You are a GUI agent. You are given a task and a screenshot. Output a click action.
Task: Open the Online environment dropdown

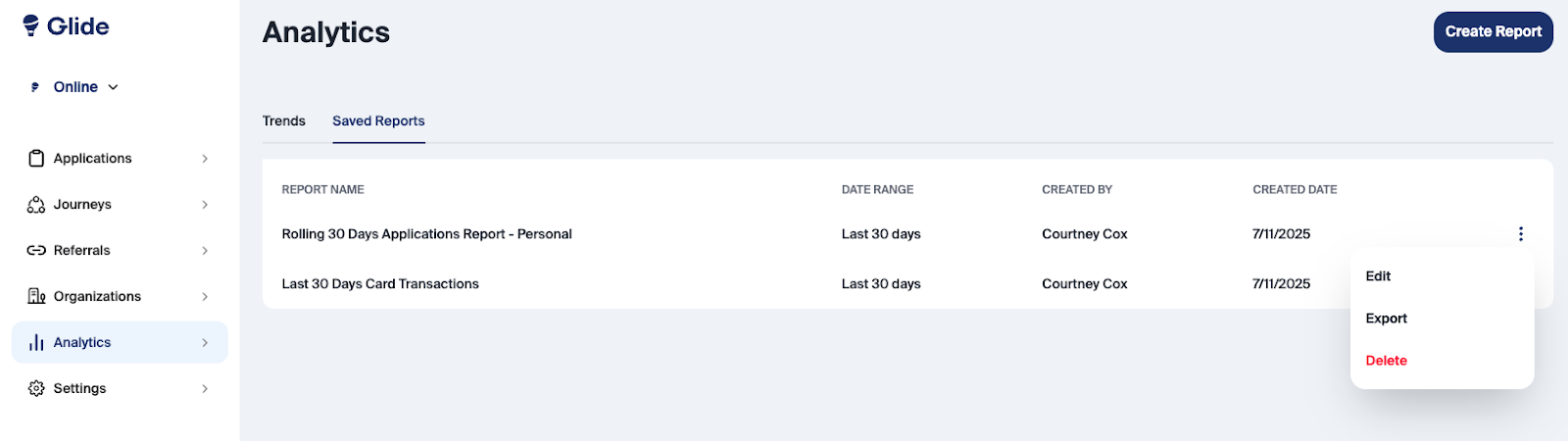[85, 87]
